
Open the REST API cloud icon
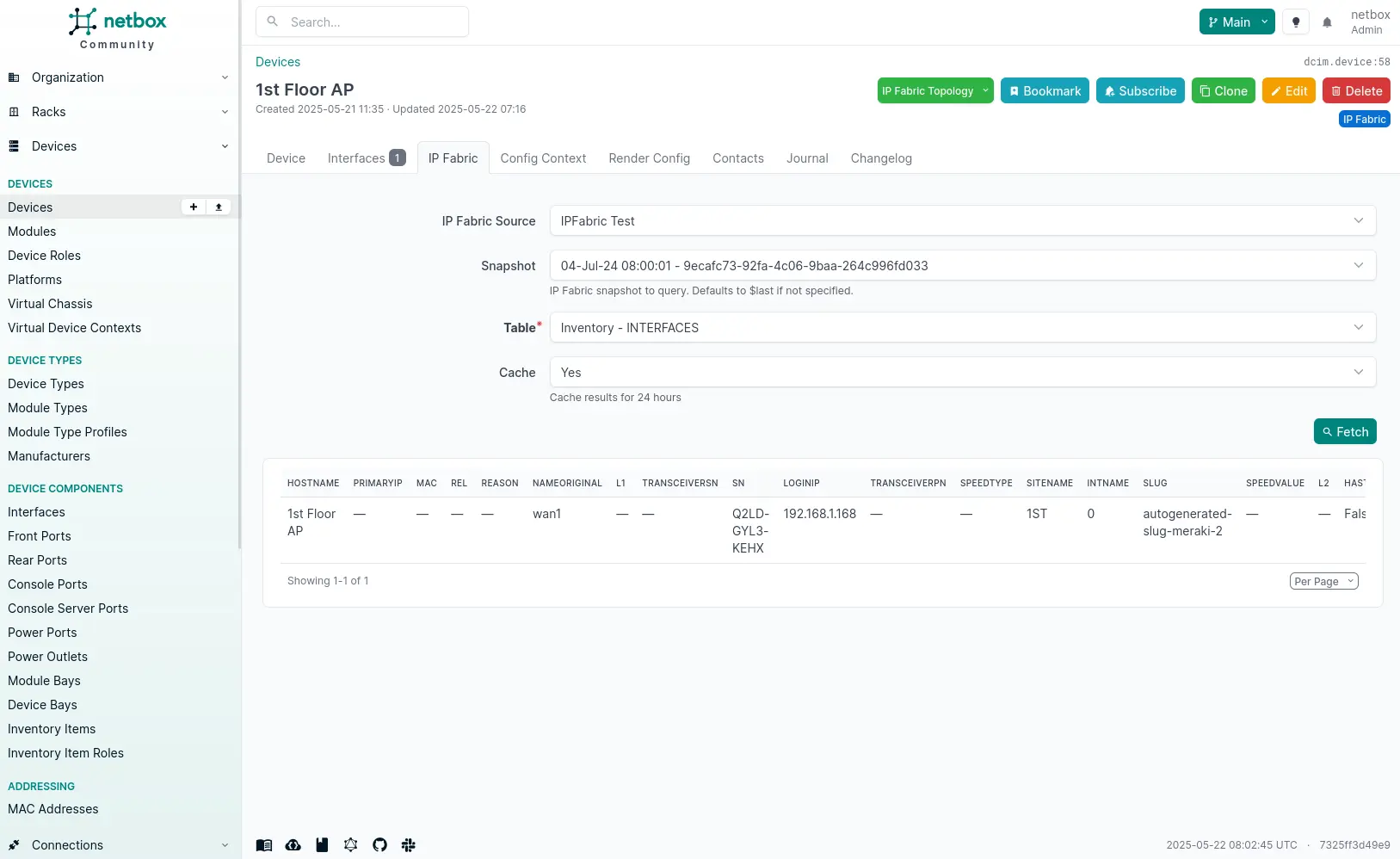pos(293,845)
